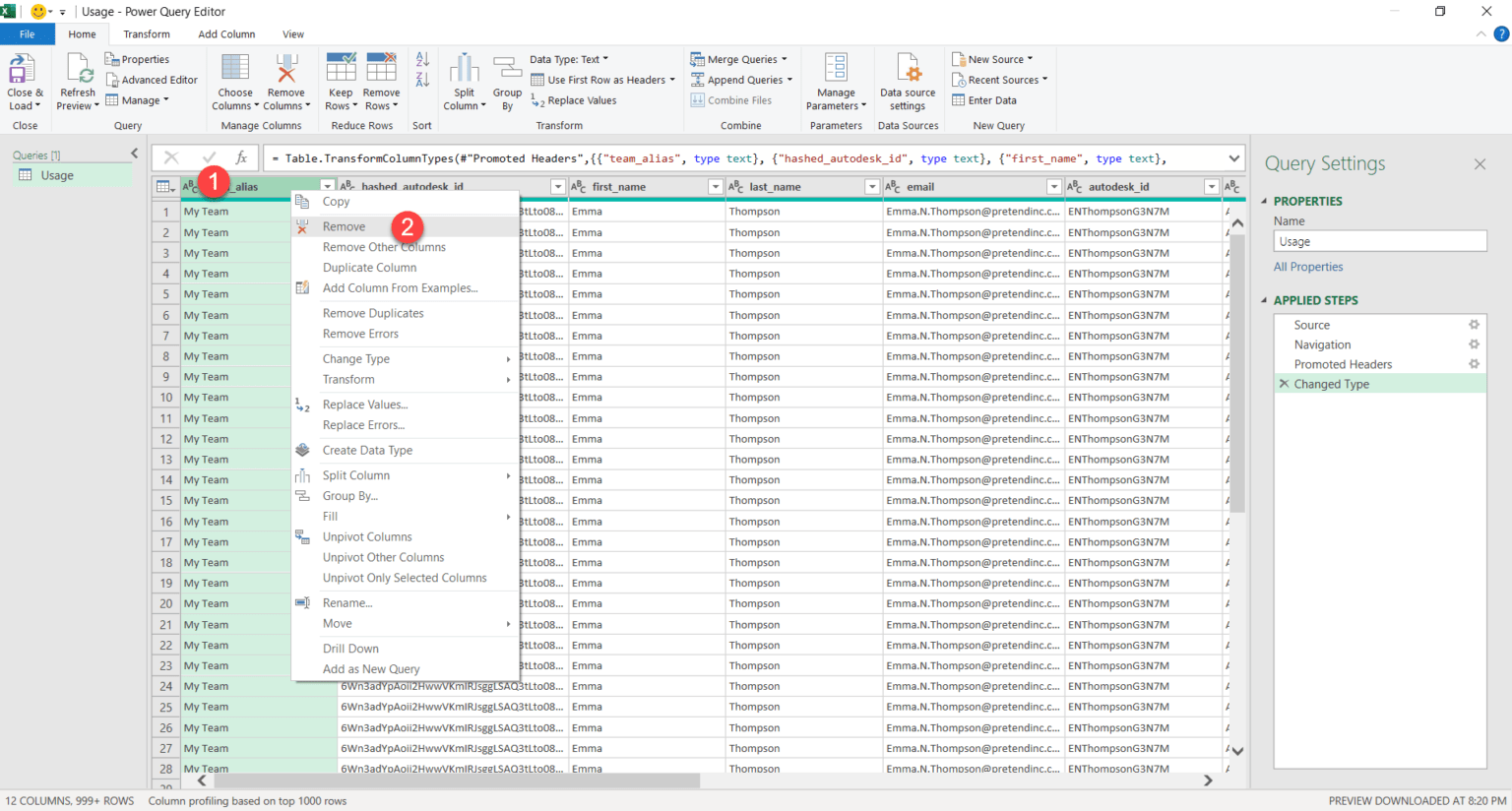Expand the formula bar with its chevron
The width and height of the screenshot is (1512, 811).
(x=1233, y=157)
